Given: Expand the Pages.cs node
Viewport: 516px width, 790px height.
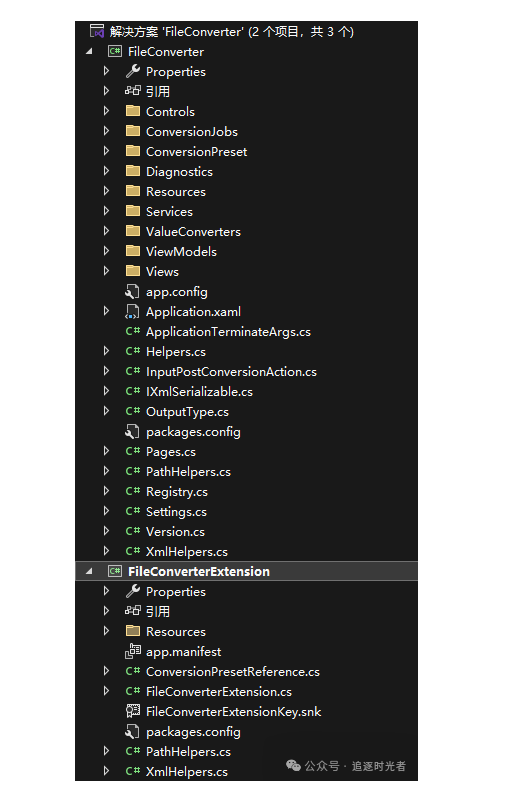Looking at the screenshot, I should pos(106,451).
